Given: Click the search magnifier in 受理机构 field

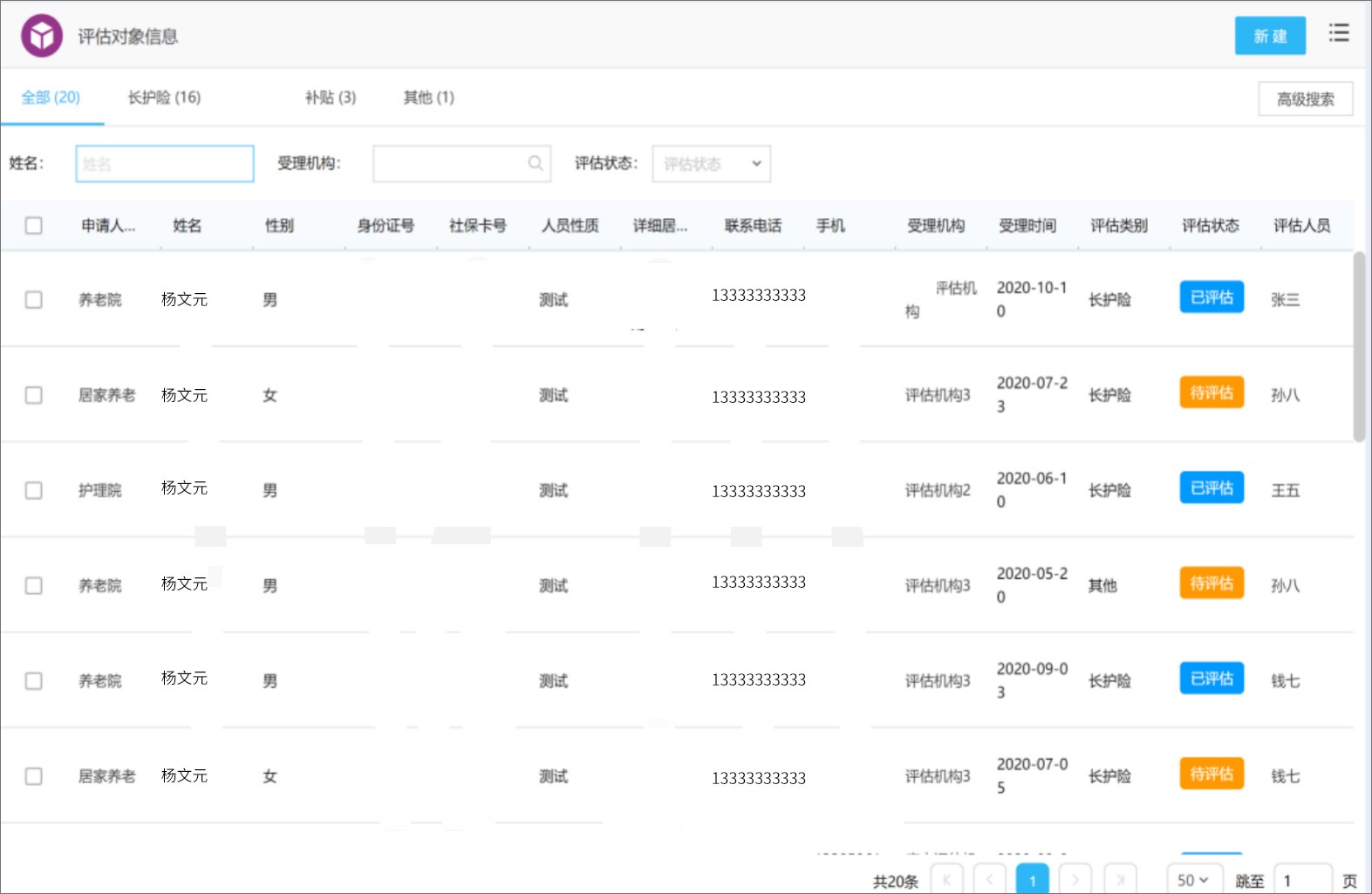Looking at the screenshot, I should click(x=536, y=163).
